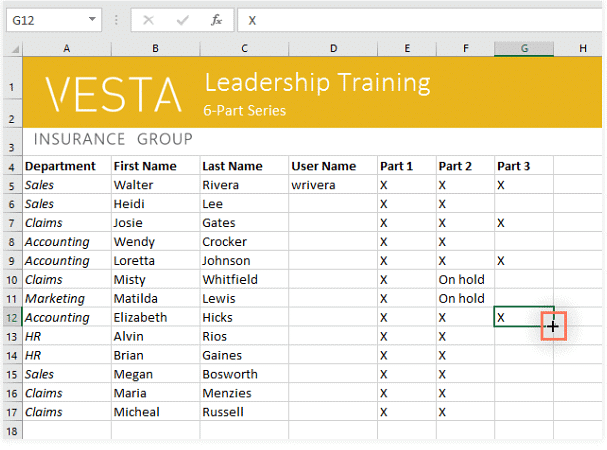
Task: Select the Maria cell
Action: (156, 393)
